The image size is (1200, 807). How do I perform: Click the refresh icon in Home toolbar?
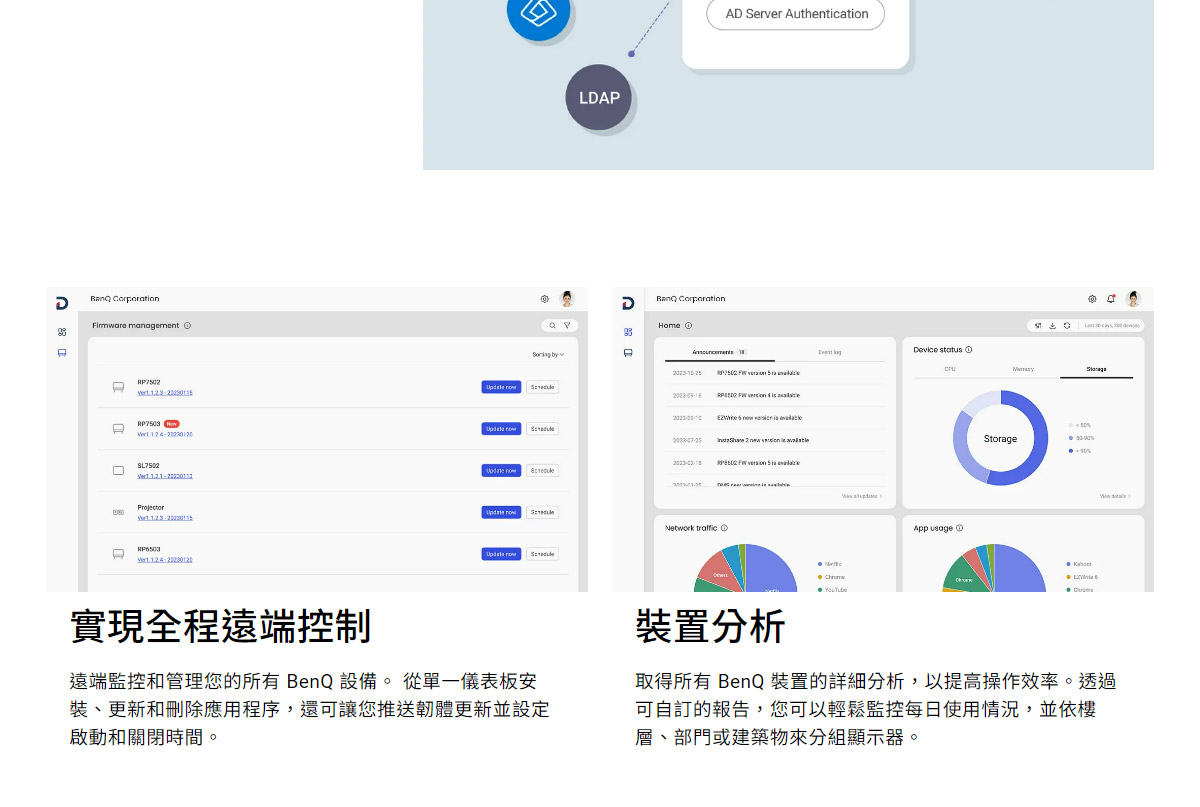[1067, 326]
